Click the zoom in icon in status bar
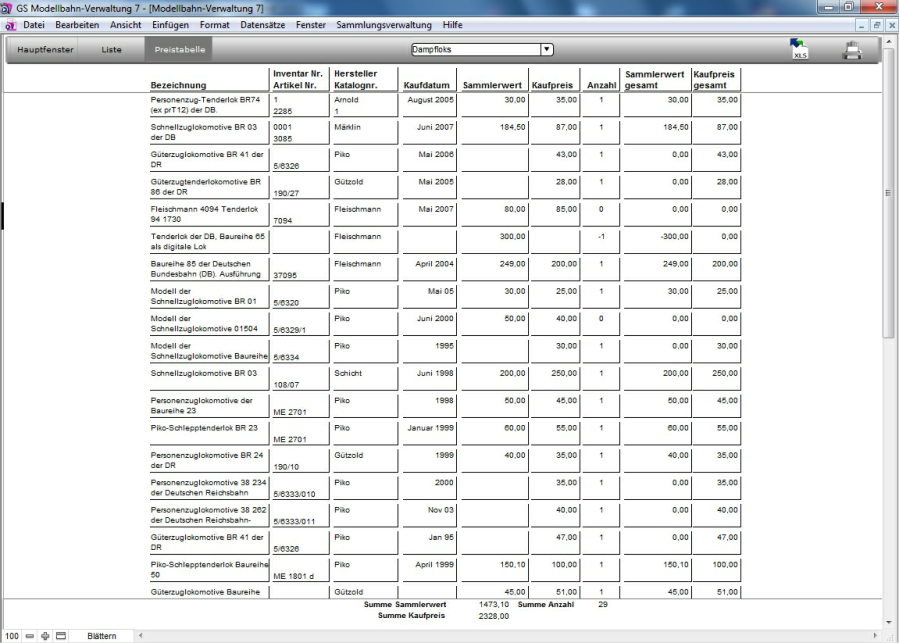900x643 pixels. pyautogui.click(x=45, y=636)
